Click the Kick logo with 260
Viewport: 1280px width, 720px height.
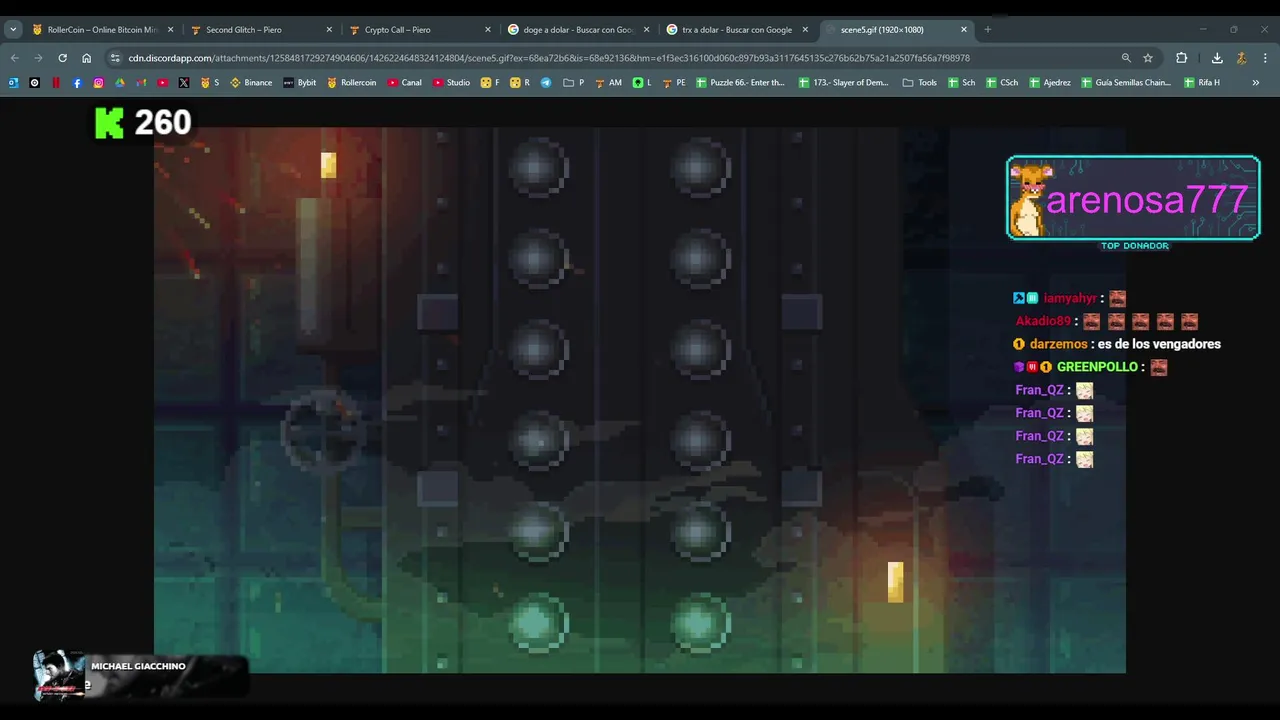click(x=143, y=123)
